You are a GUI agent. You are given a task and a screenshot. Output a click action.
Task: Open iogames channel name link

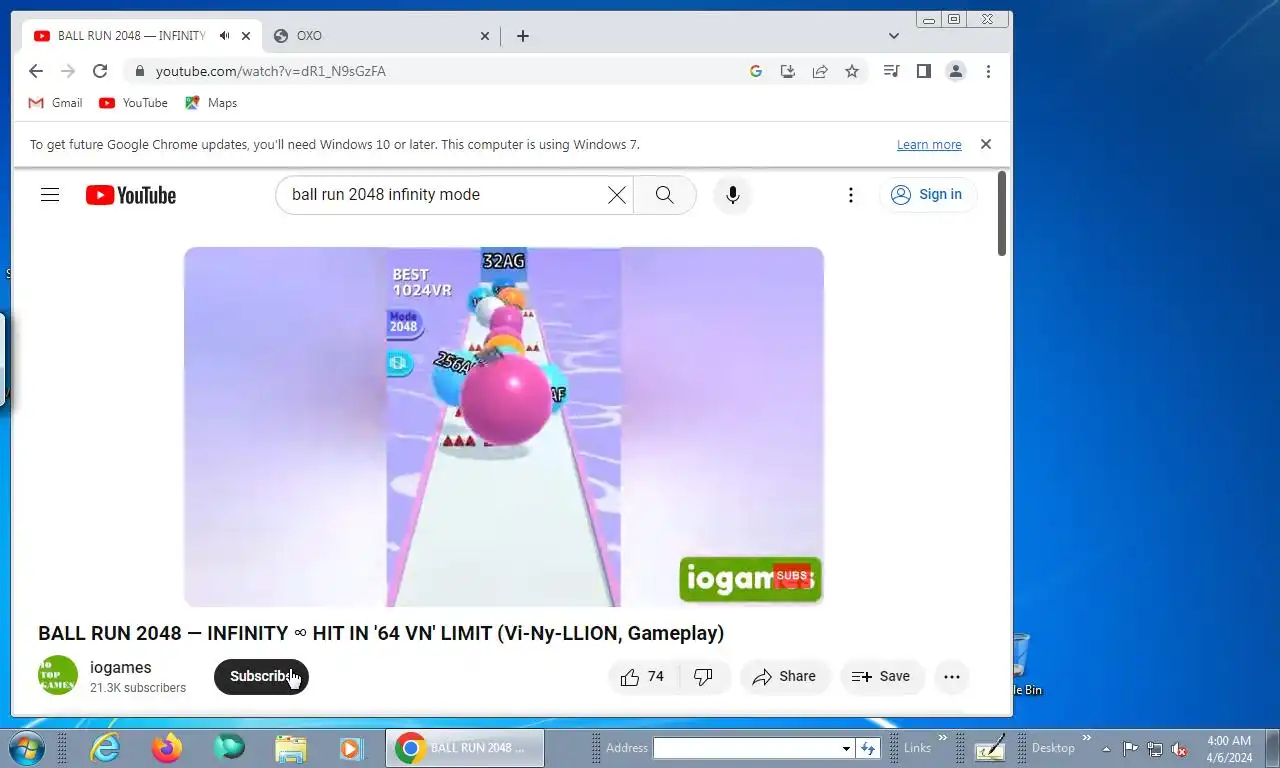coord(121,667)
